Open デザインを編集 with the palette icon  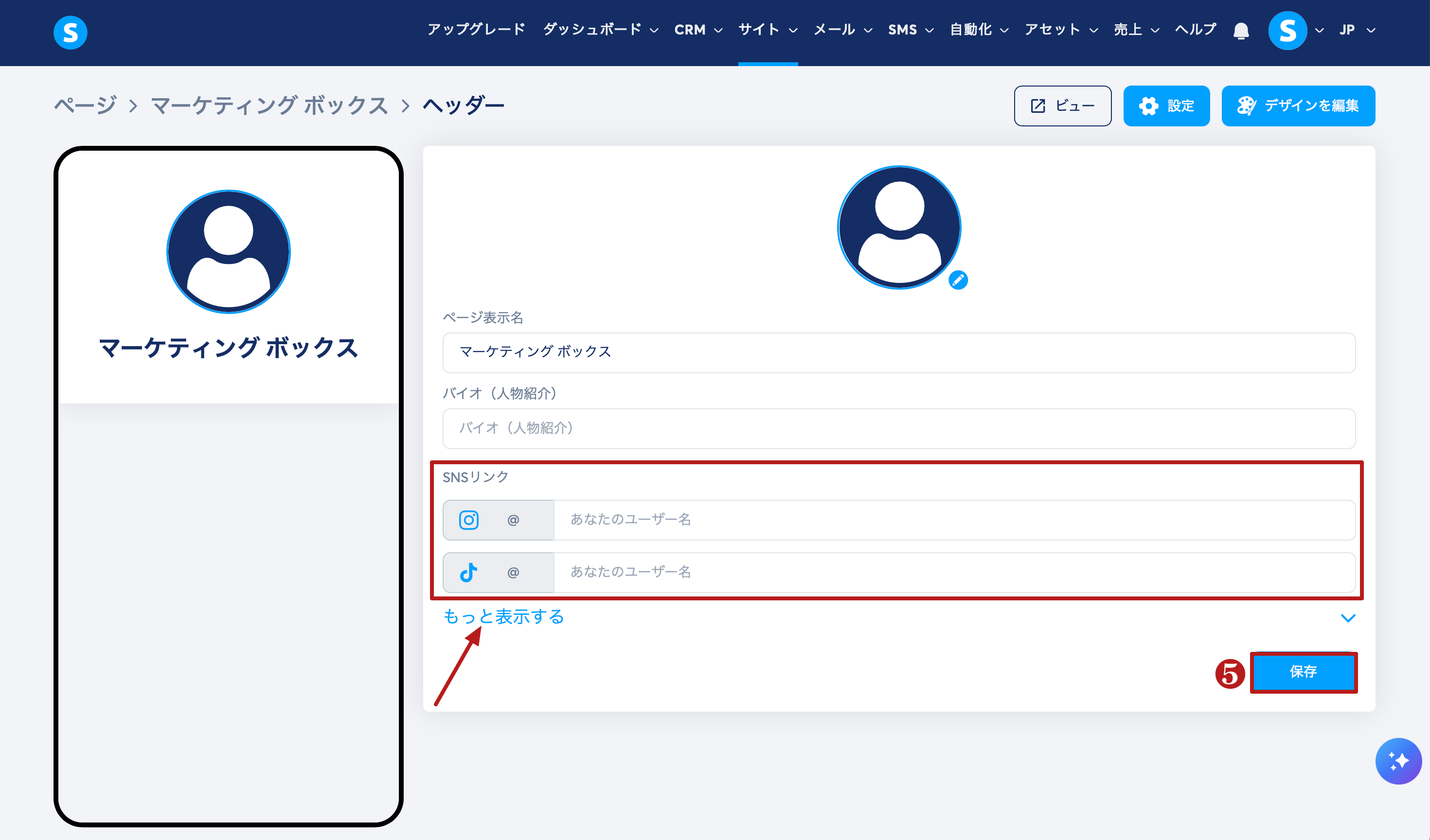coord(1298,106)
